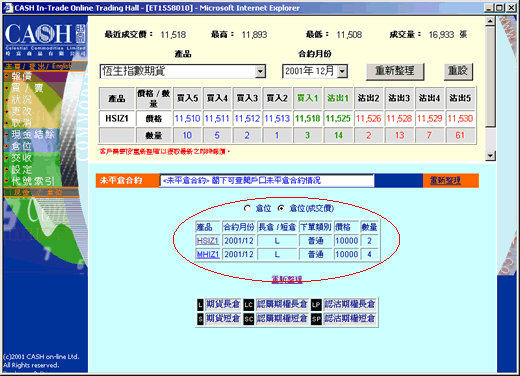The image size is (520, 376).
Task: Select the 倉位(成交價) radio button
Action: click(x=281, y=208)
